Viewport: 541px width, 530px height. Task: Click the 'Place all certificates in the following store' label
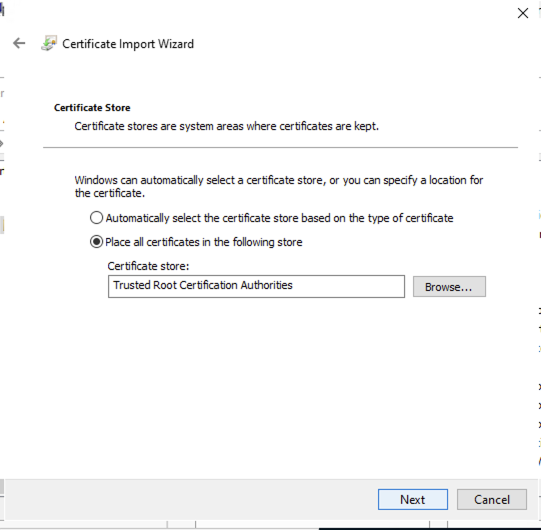[204, 242]
